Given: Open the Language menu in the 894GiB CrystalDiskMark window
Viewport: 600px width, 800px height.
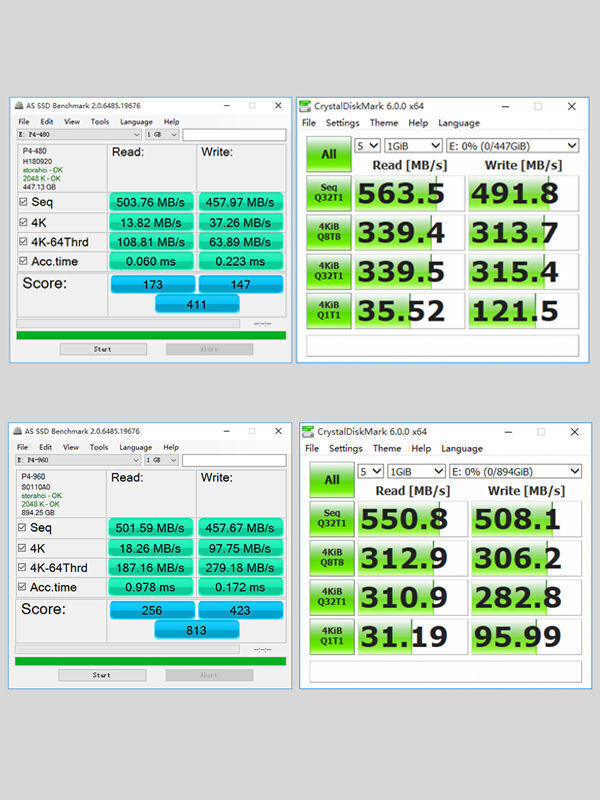Looking at the screenshot, I should pos(461,449).
